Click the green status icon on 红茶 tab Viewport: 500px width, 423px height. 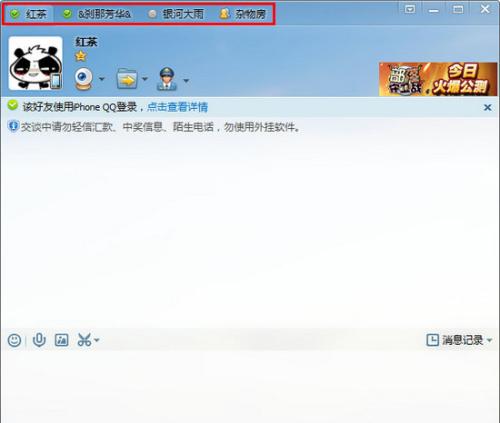(15, 14)
